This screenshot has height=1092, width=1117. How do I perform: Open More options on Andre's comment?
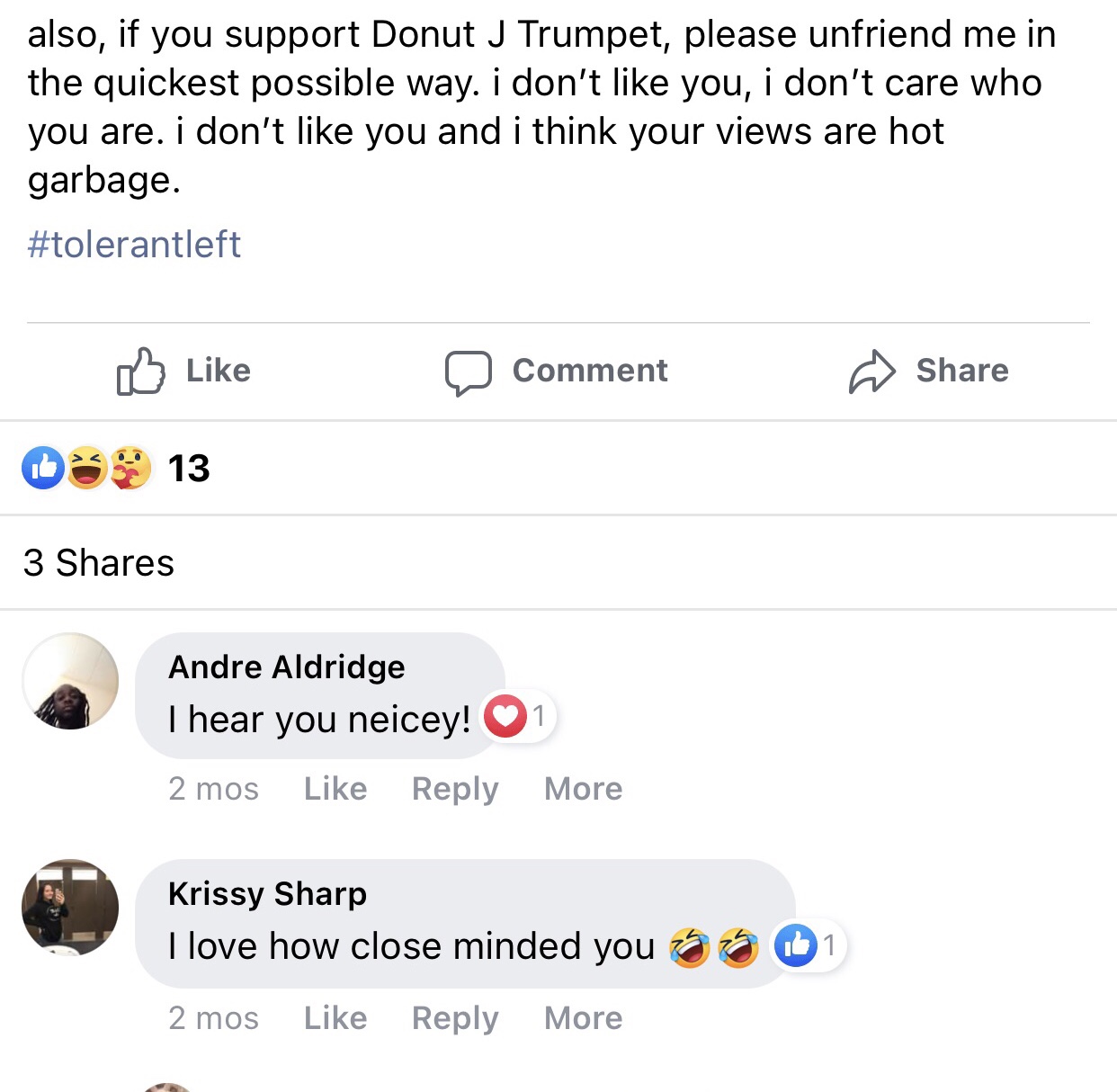[583, 789]
